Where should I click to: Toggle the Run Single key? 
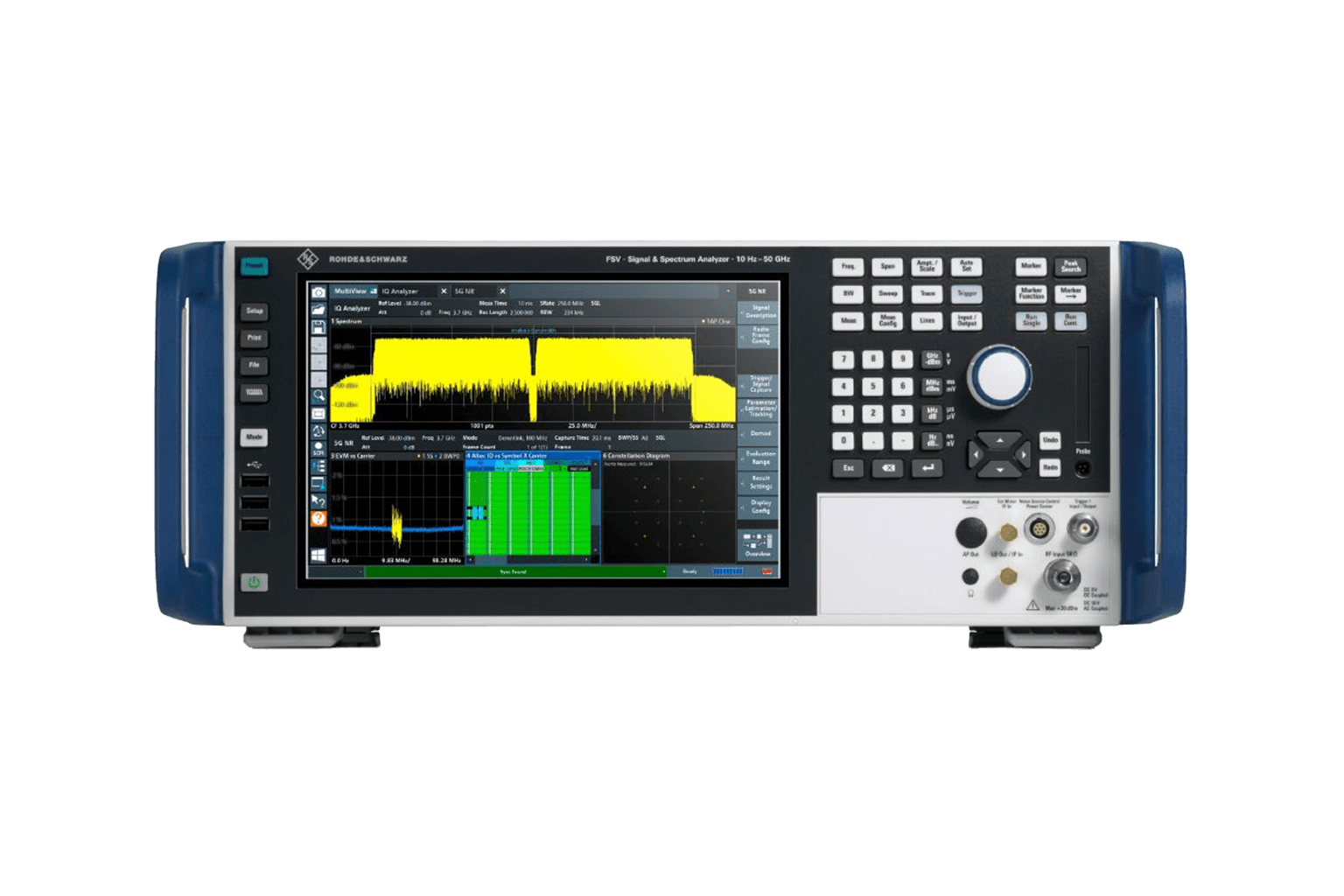[x=1032, y=321]
